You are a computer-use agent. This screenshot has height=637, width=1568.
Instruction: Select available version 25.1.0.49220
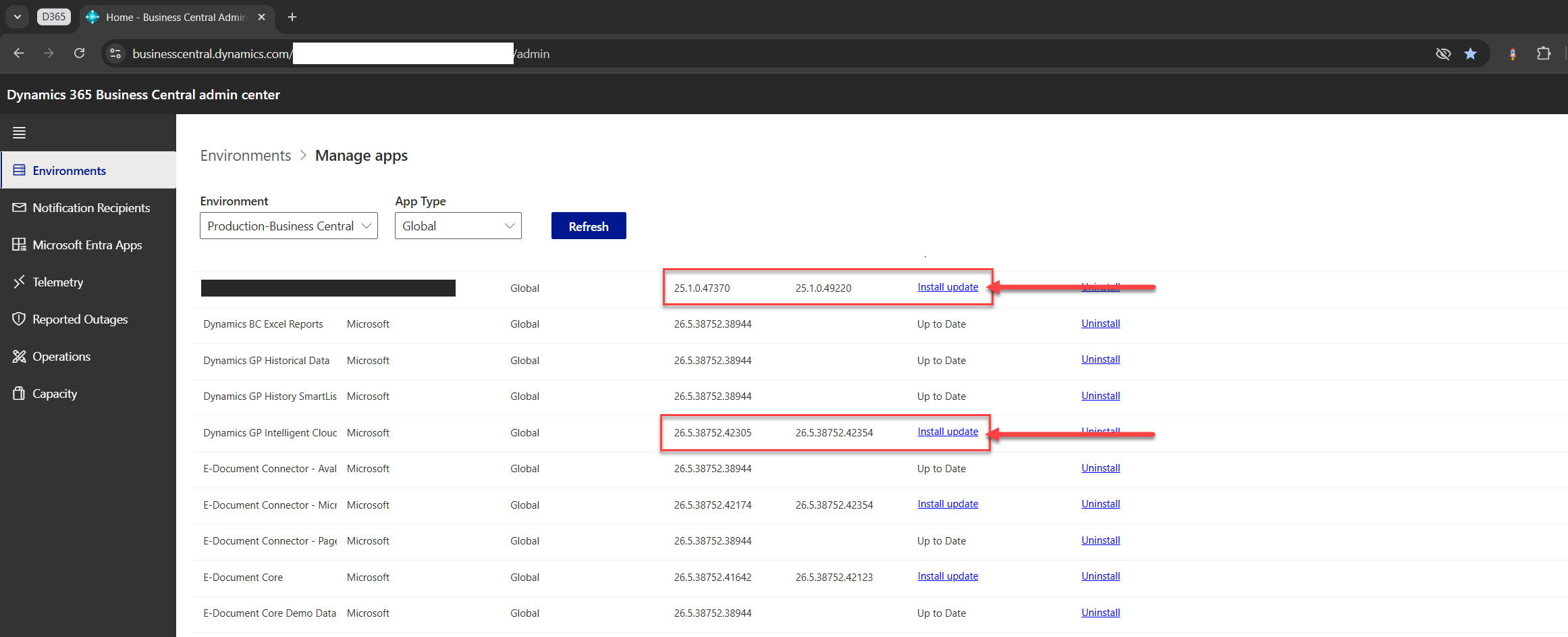click(x=823, y=288)
